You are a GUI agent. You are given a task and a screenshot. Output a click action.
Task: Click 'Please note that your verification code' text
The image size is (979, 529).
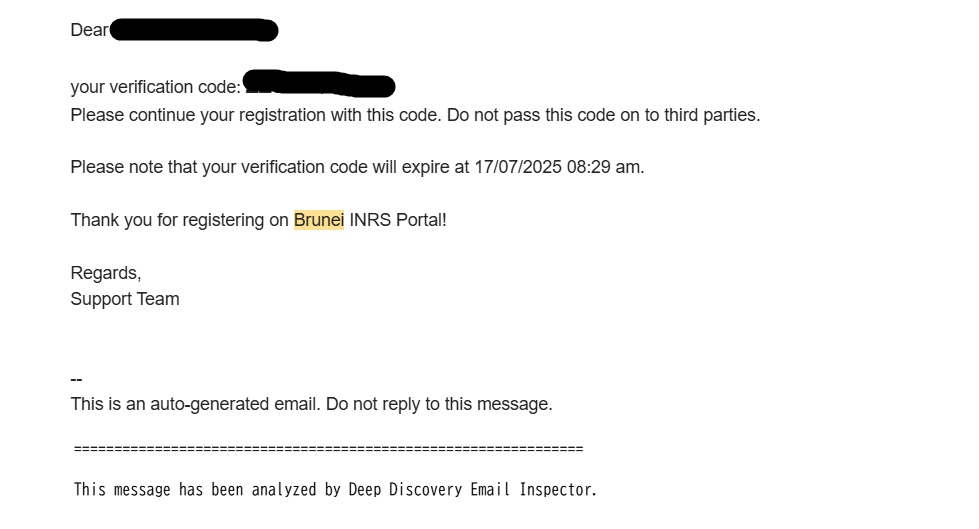(x=219, y=167)
